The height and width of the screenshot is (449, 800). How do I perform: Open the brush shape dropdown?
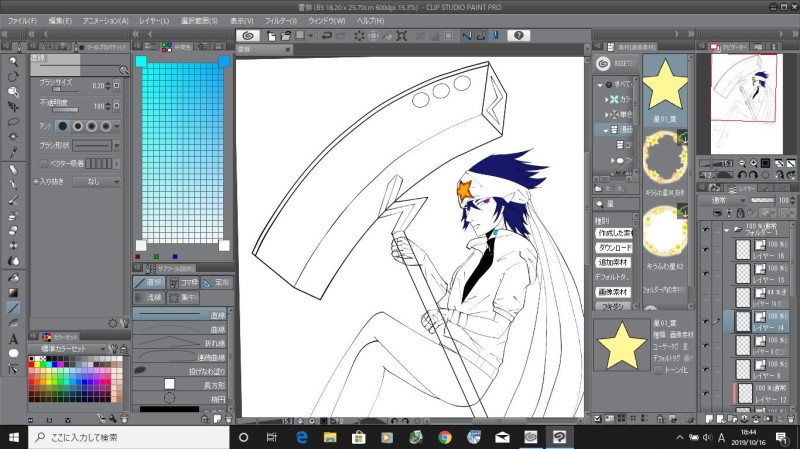point(117,146)
